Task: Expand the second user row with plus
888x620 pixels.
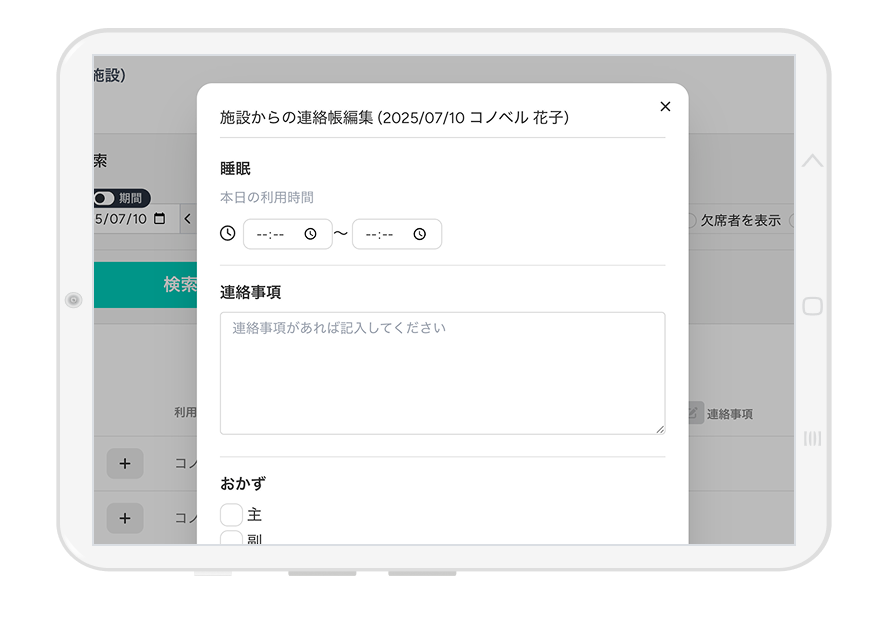Action: pyautogui.click(x=125, y=518)
